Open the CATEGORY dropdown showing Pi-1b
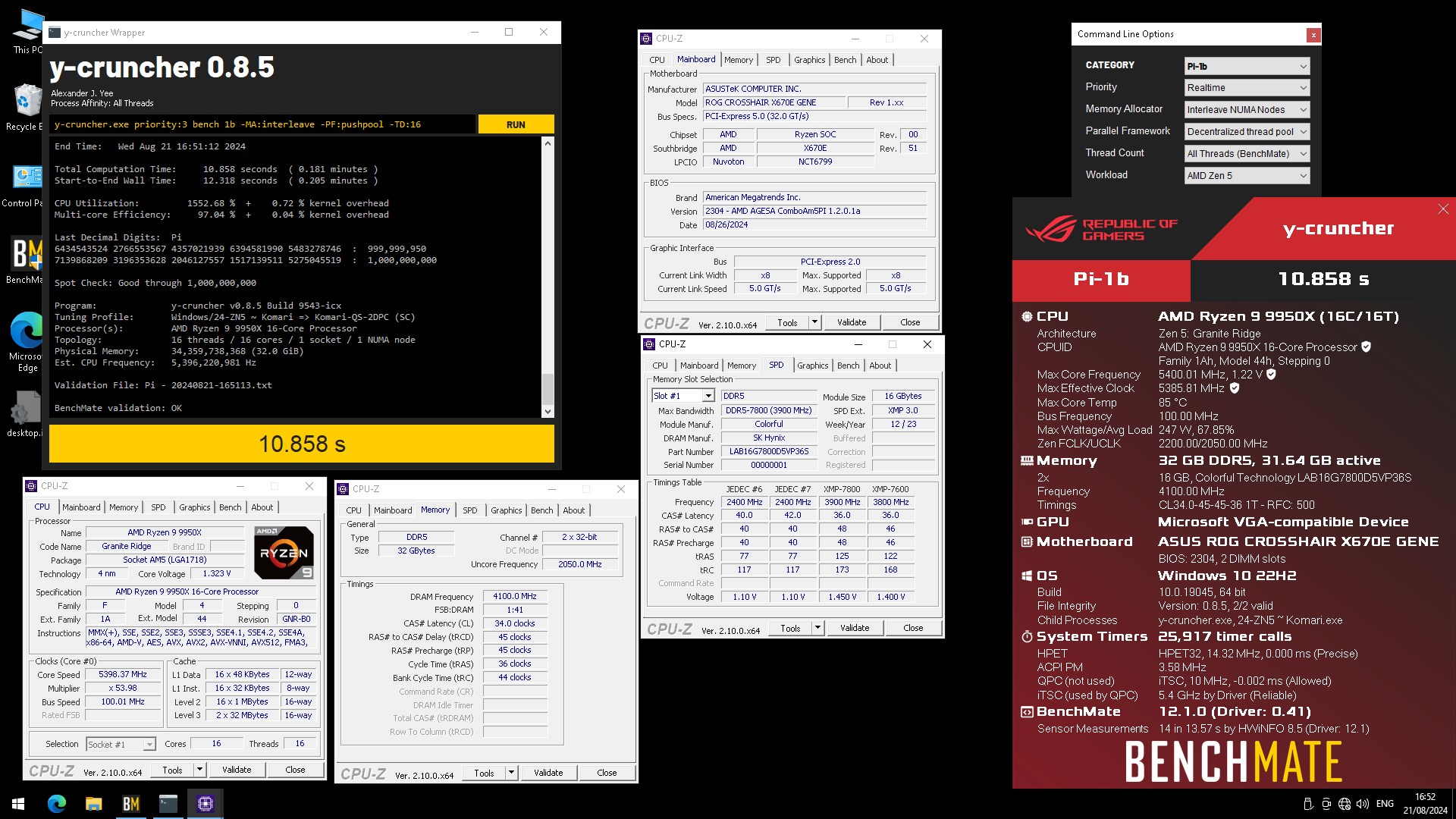Viewport: 1456px width, 819px height. (1247, 66)
